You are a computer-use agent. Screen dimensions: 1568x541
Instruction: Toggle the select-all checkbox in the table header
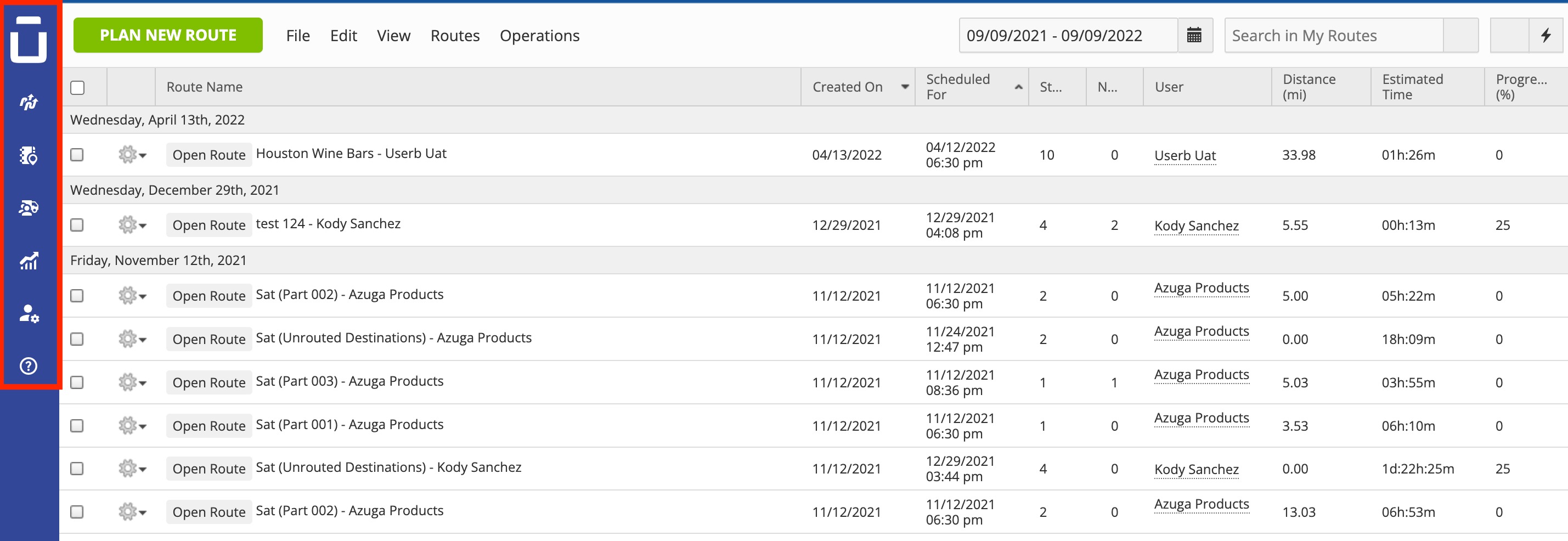[77, 88]
